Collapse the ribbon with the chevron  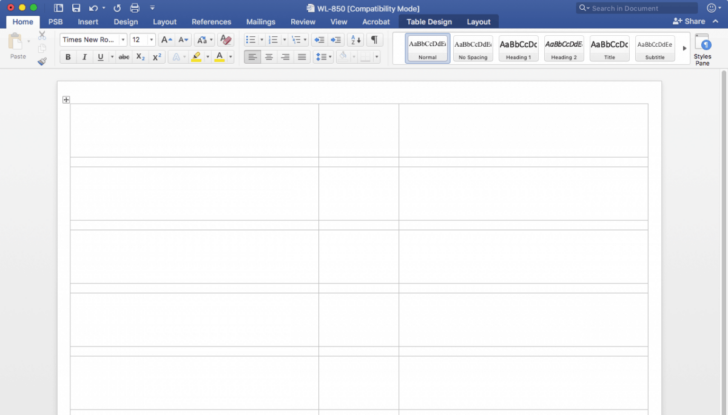pyautogui.click(x=715, y=21)
